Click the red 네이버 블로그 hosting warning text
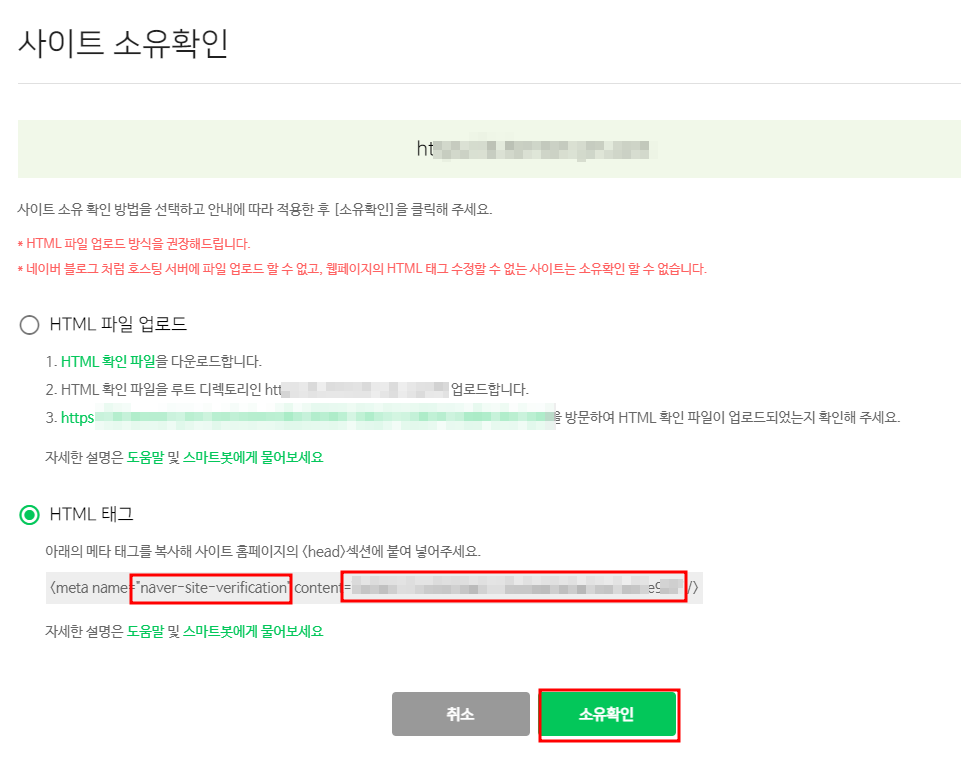 pyautogui.click(x=362, y=269)
